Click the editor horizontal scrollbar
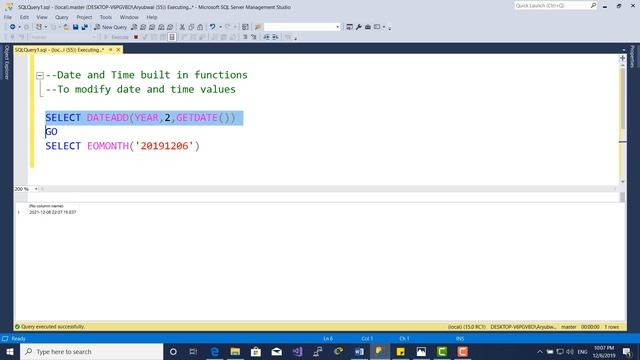This screenshot has height=360, width=640. 329,189
